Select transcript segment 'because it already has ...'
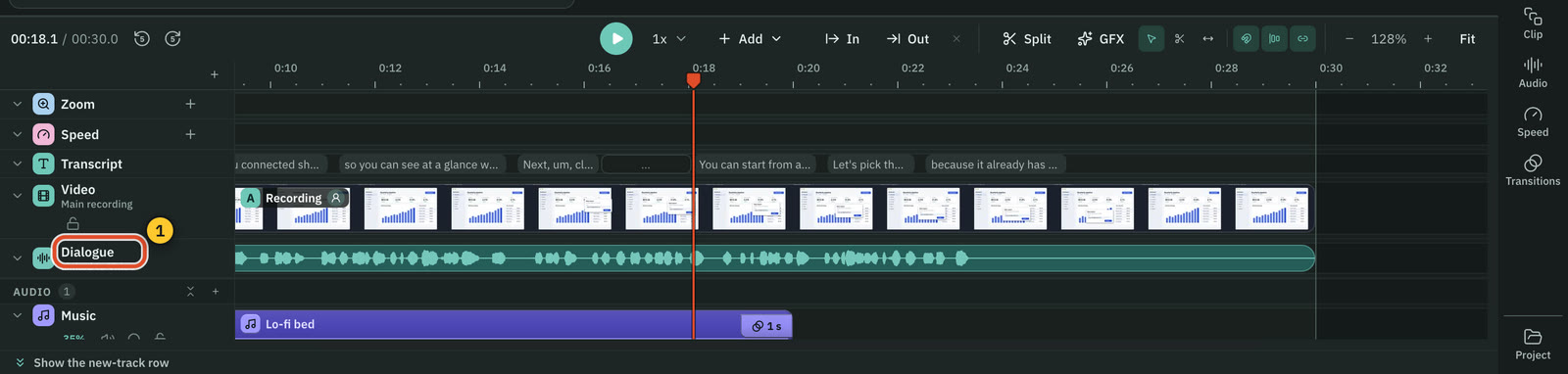The image size is (1568, 374). pos(995,164)
